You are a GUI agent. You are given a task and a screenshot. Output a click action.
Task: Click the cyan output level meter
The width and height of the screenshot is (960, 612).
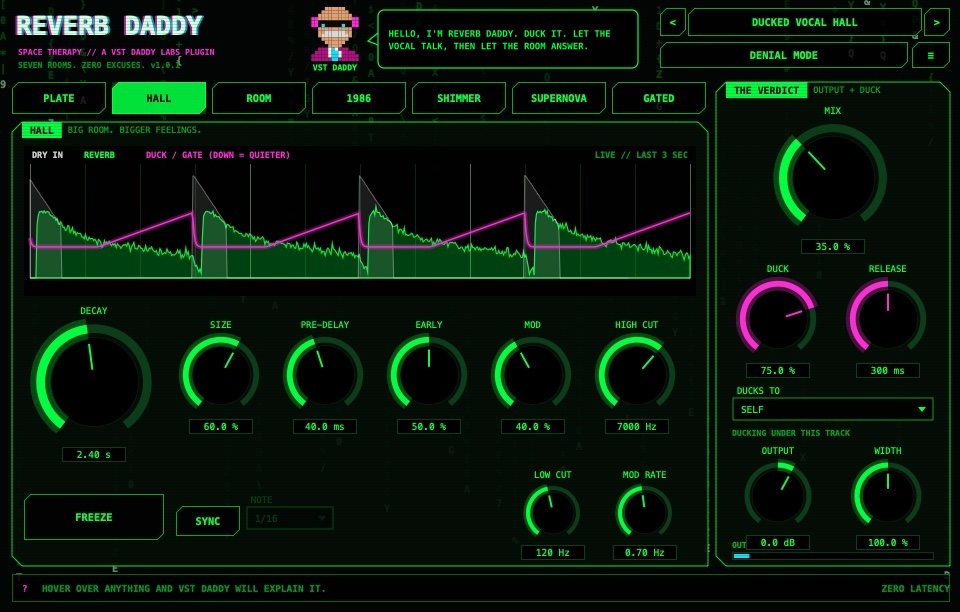833,556
